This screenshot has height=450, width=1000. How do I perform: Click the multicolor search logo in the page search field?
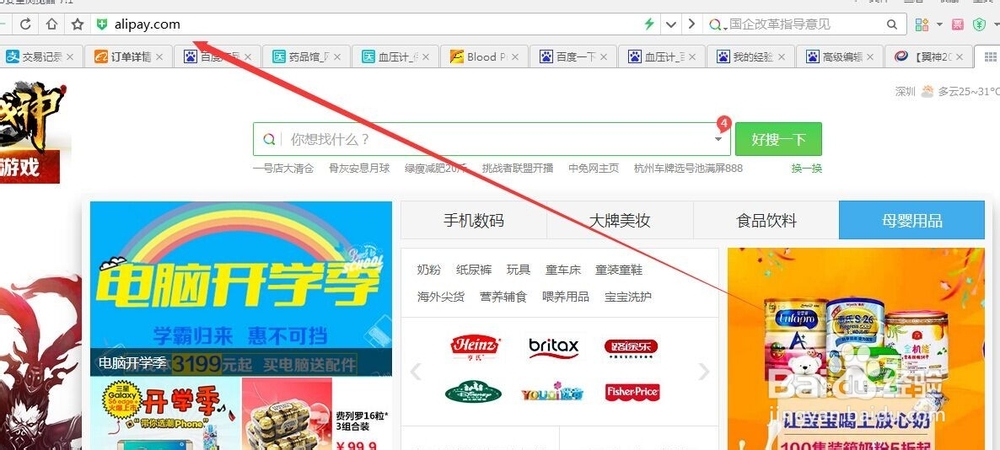[269, 139]
